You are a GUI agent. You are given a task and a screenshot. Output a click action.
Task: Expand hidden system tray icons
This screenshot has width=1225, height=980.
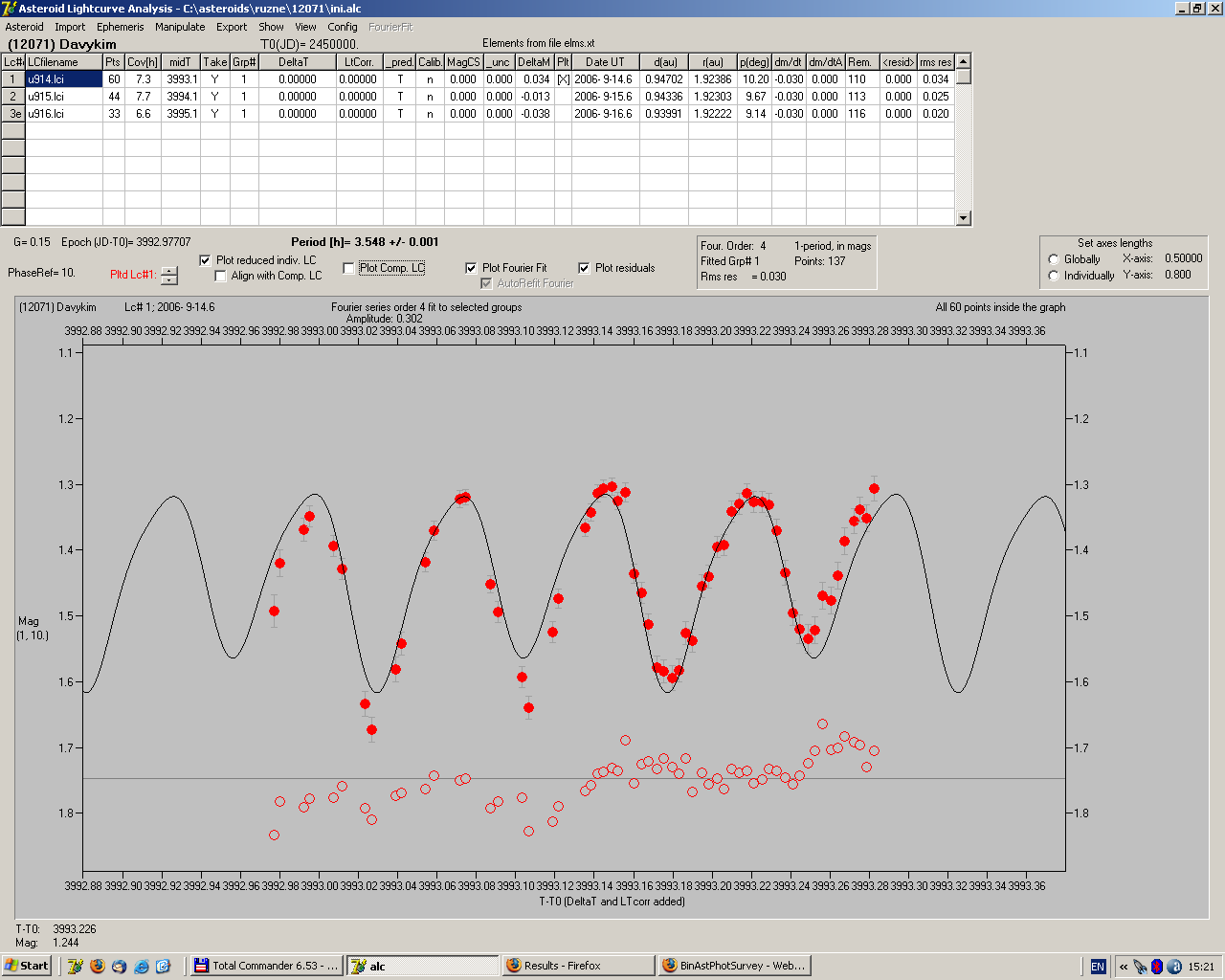coord(1124,966)
